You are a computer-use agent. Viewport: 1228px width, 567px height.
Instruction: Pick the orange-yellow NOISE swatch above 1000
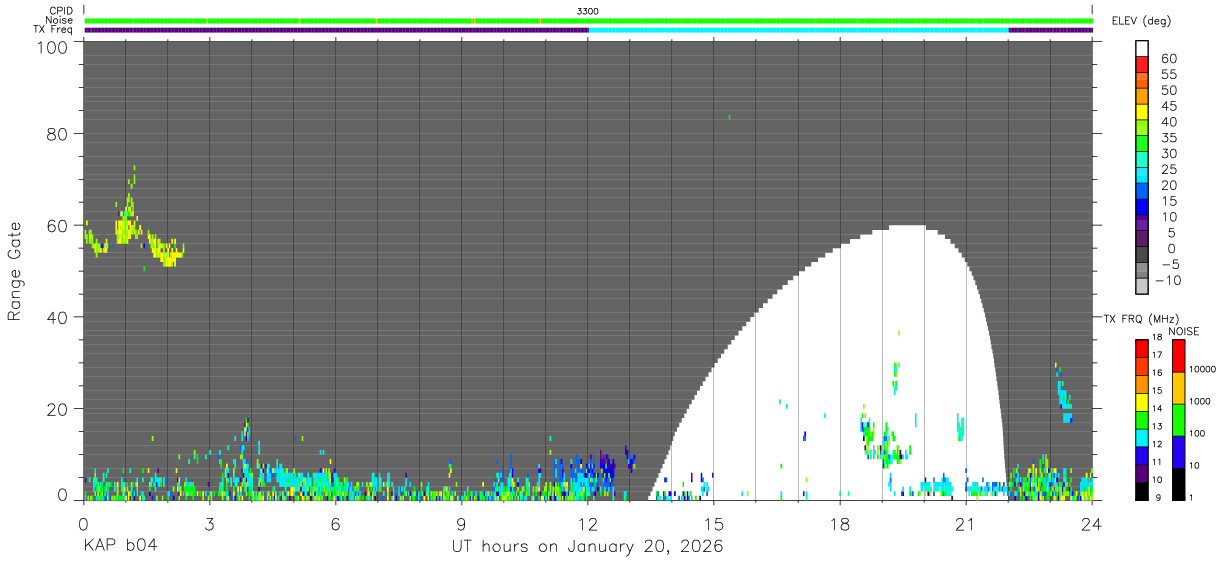click(1178, 387)
